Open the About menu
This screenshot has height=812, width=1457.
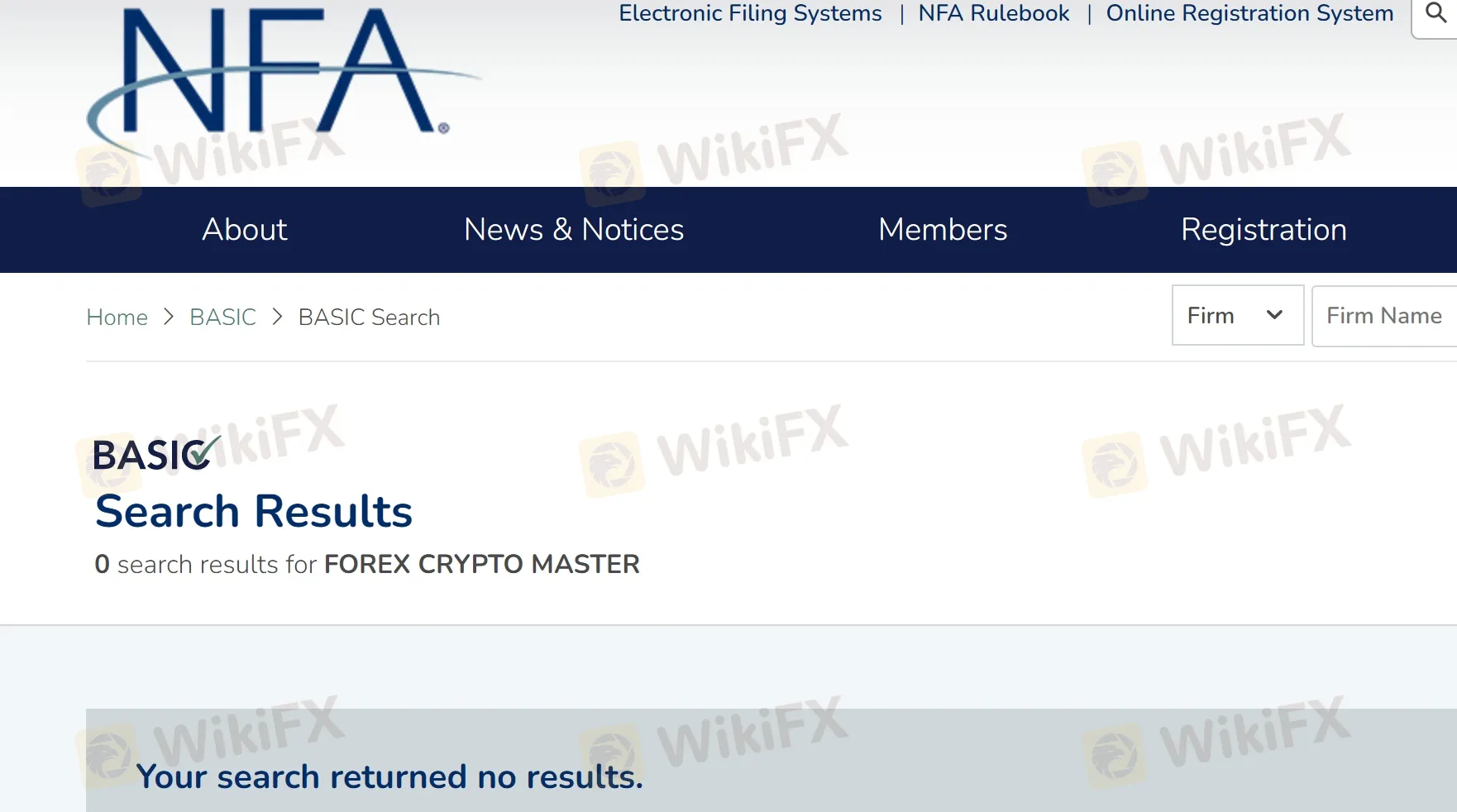245,230
